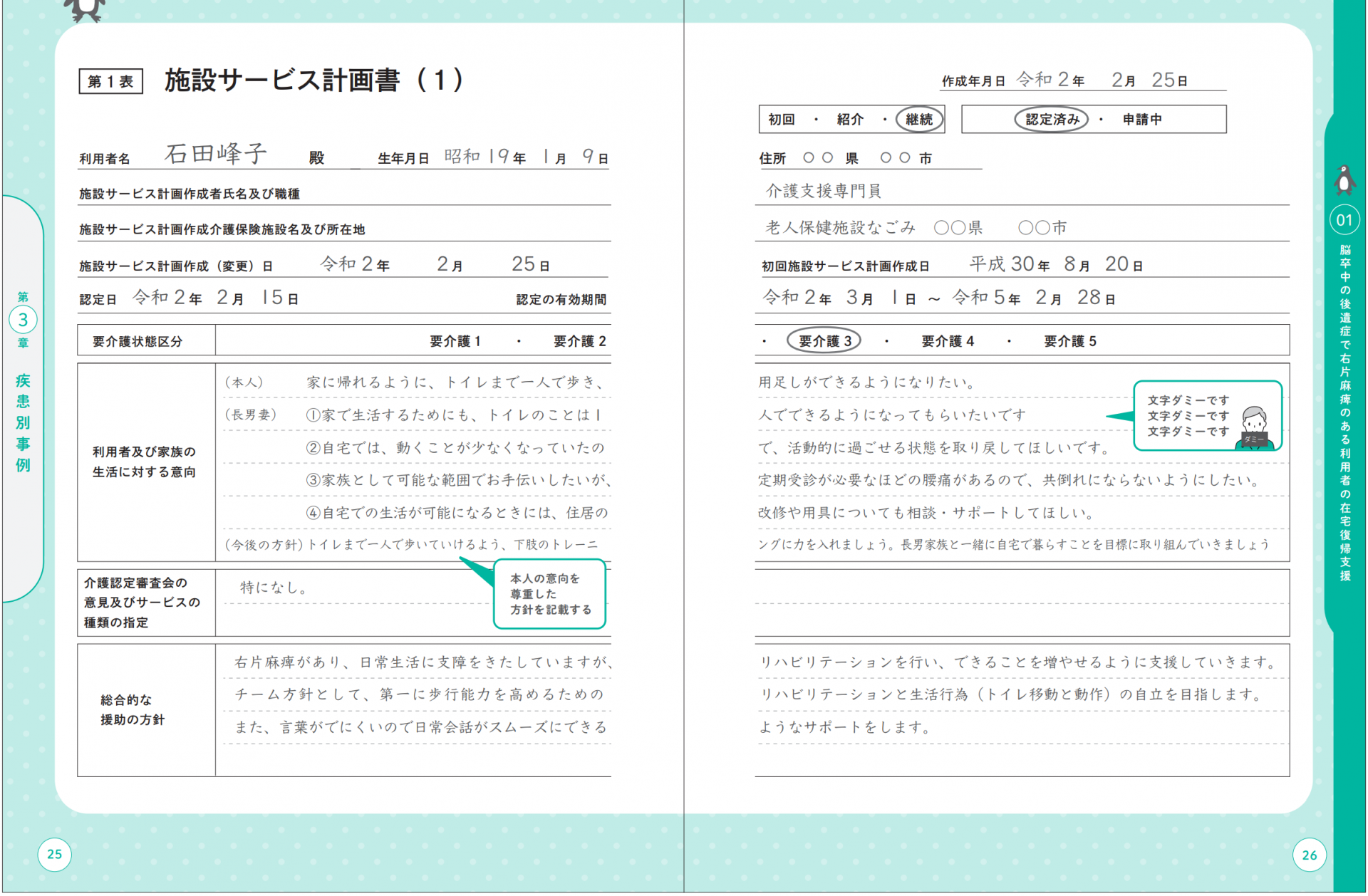Choose the 要介護 5 care level
This screenshot has height=896, width=1368.
(1069, 341)
